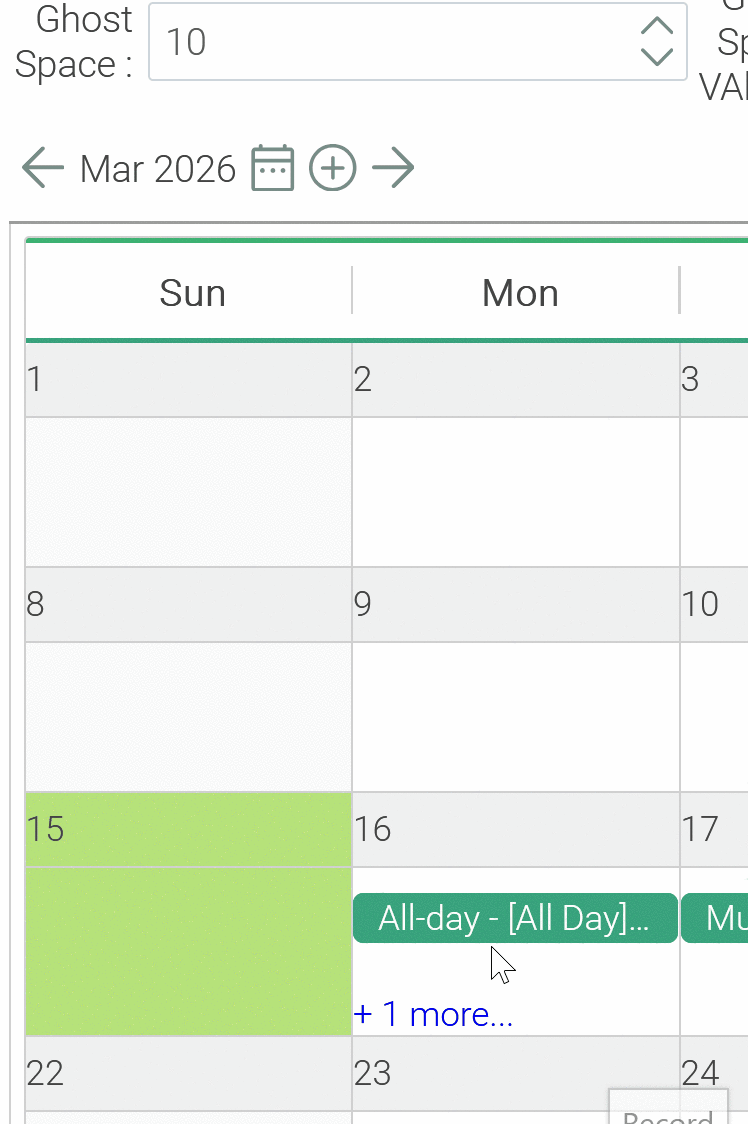The image size is (748, 1124).
Task: Increase Ghost Space value with up arrow
Action: [x=656, y=27]
